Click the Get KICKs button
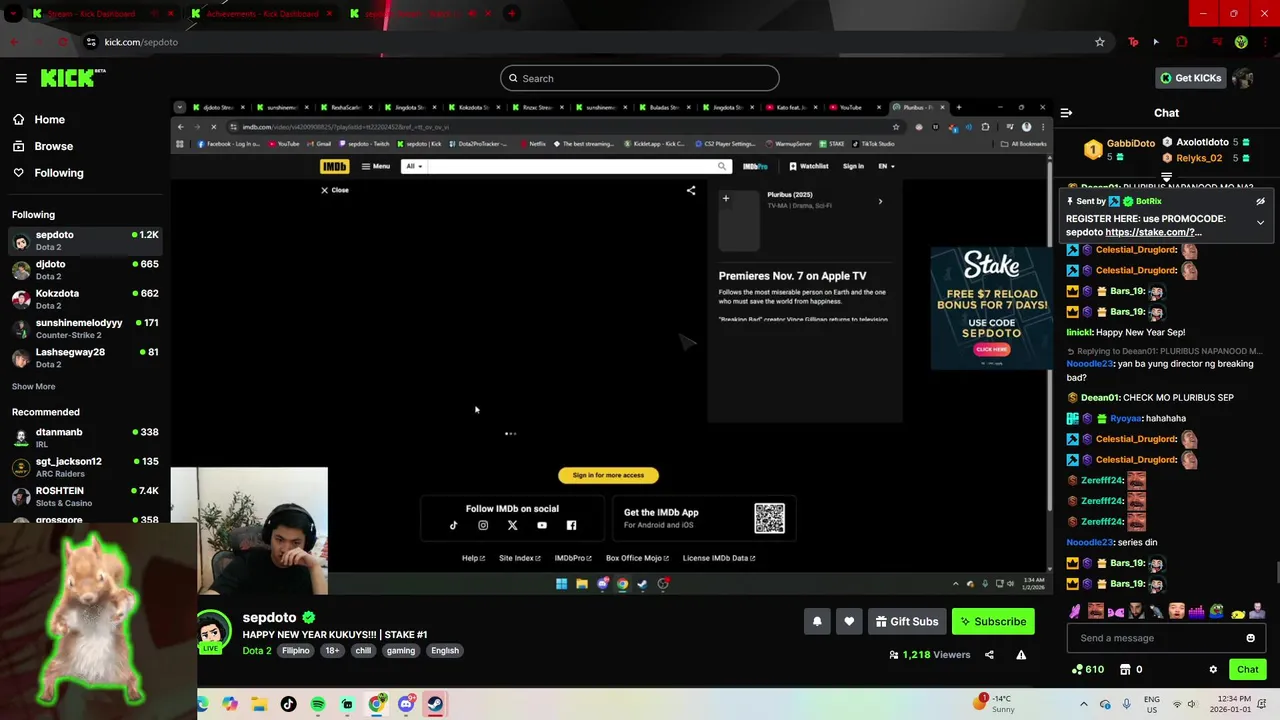Viewport: 1280px width, 720px height. 1190,78
